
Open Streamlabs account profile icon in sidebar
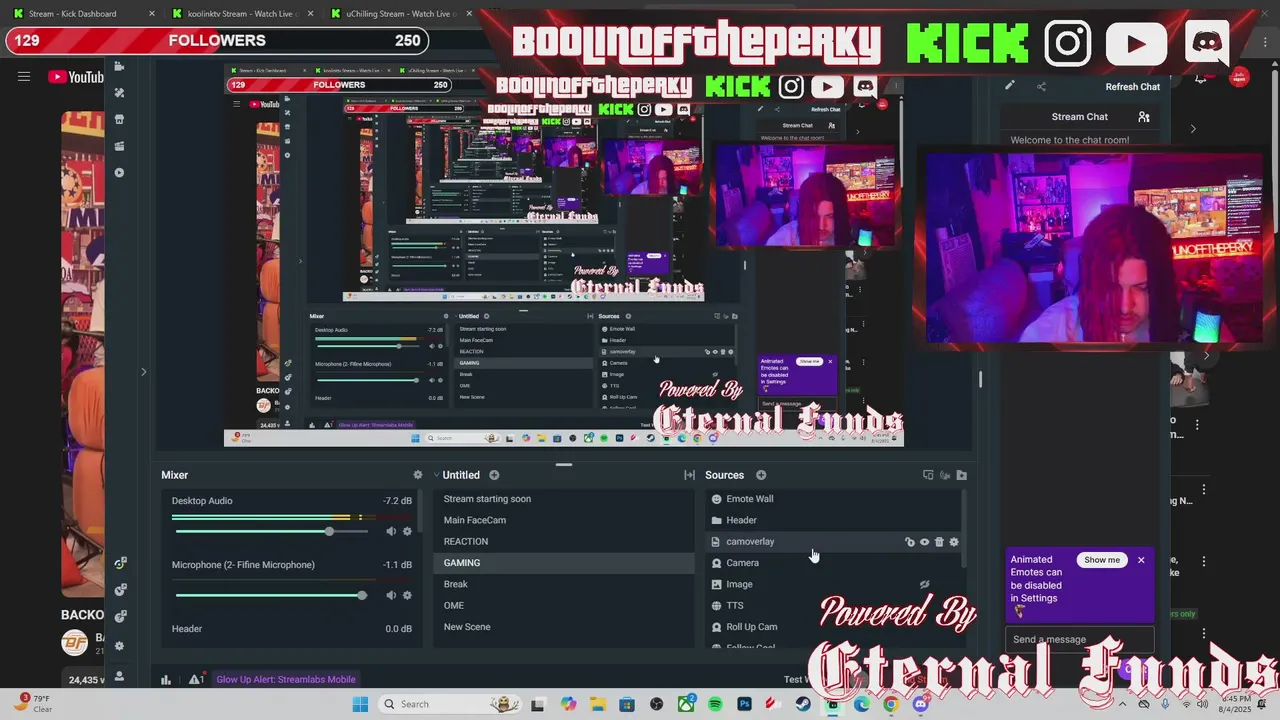click(119, 676)
